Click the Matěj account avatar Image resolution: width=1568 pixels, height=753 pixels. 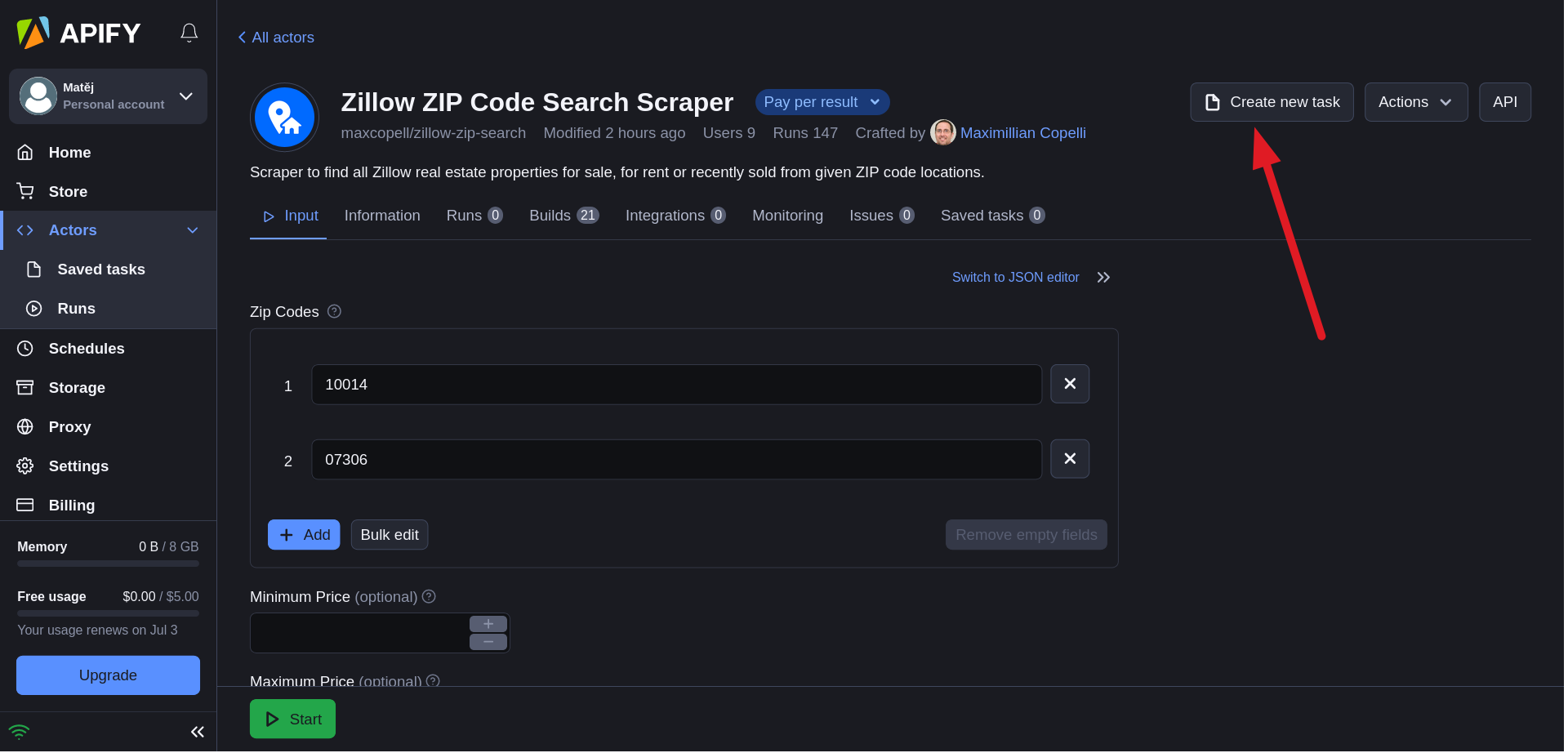pos(38,96)
